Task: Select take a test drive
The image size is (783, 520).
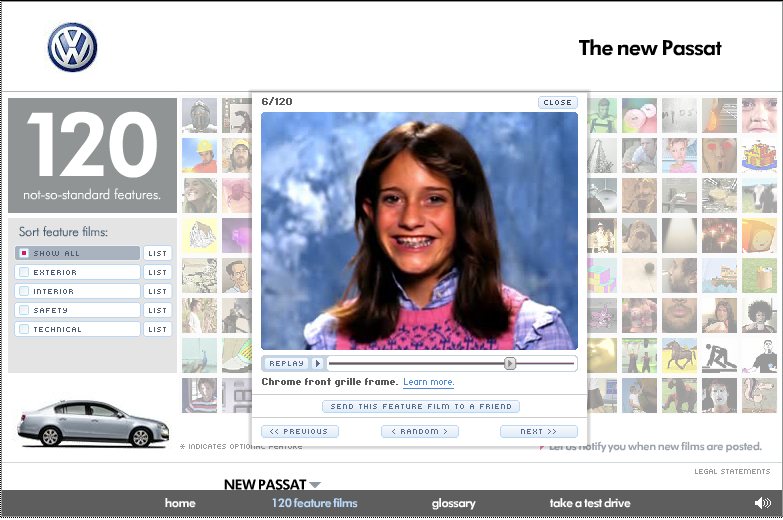Action: [590, 503]
